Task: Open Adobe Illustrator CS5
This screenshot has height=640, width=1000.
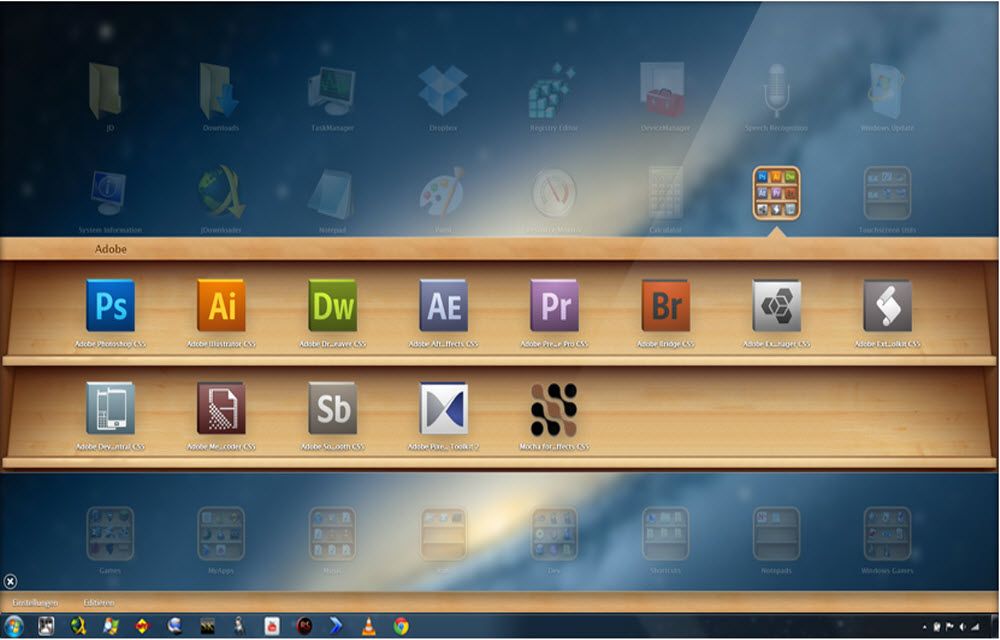Action: 221,305
